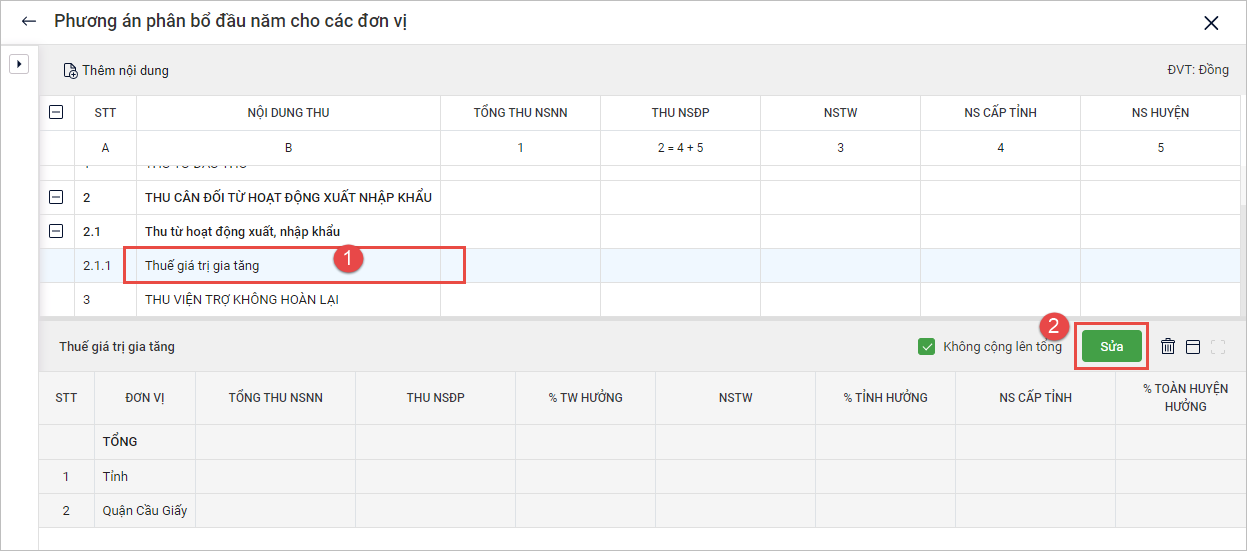Image resolution: width=1247 pixels, height=551 pixels.
Task: Close the allocation plan dialog
Action: click(1211, 23)
